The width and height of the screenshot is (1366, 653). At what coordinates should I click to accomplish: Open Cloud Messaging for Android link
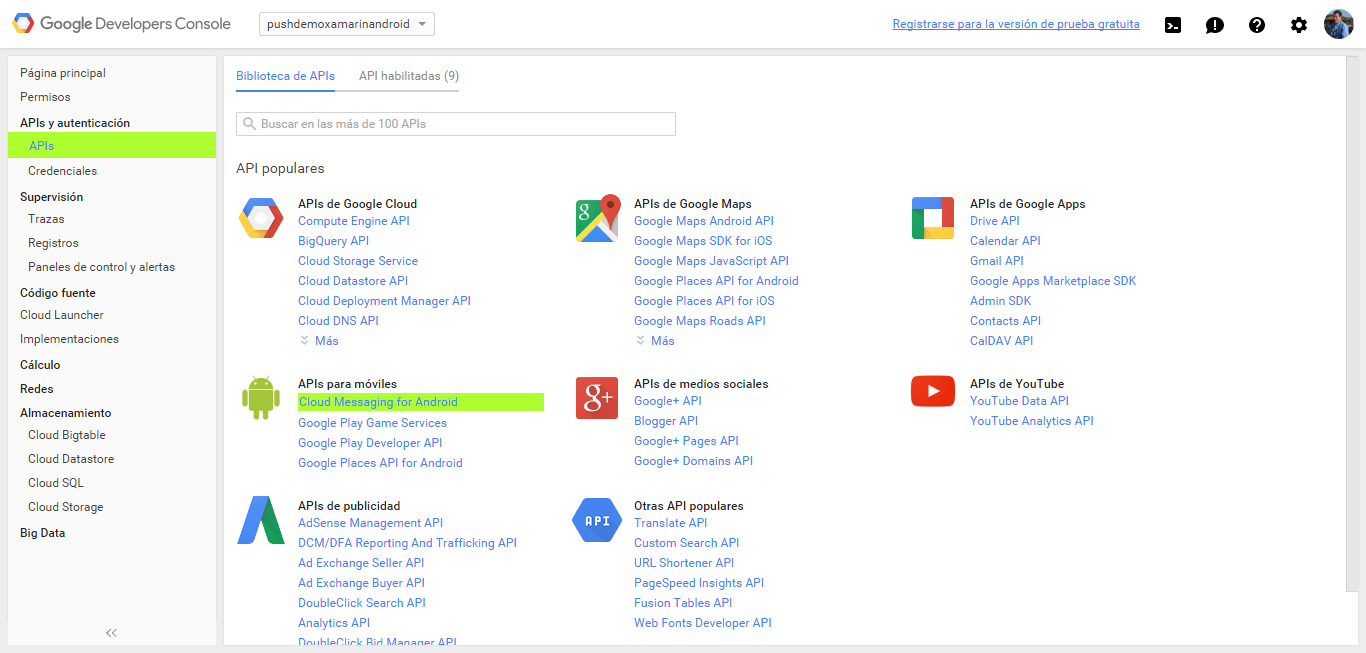[x=378, y=402]
